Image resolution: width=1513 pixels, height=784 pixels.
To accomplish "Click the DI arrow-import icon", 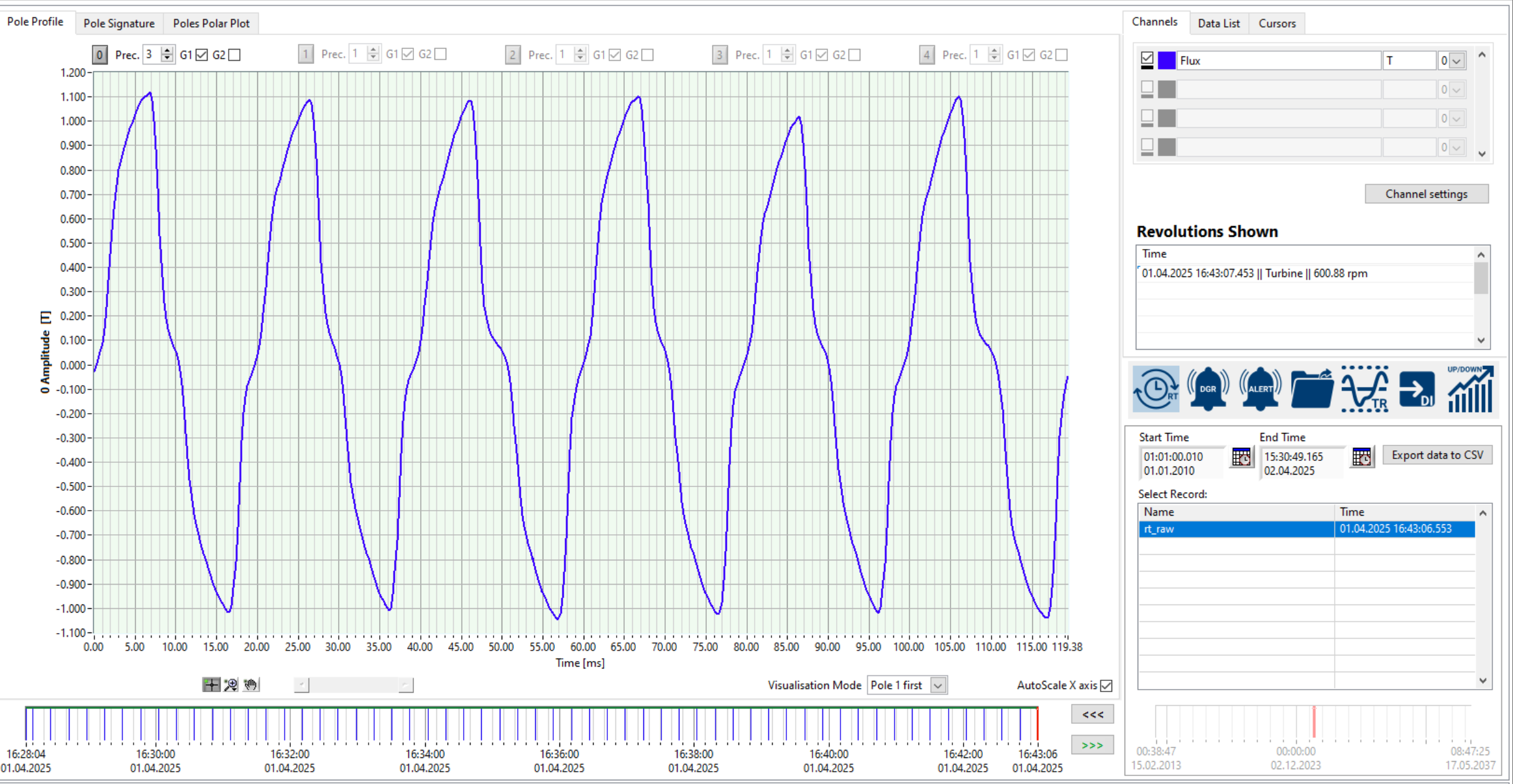I will 1417,389.
